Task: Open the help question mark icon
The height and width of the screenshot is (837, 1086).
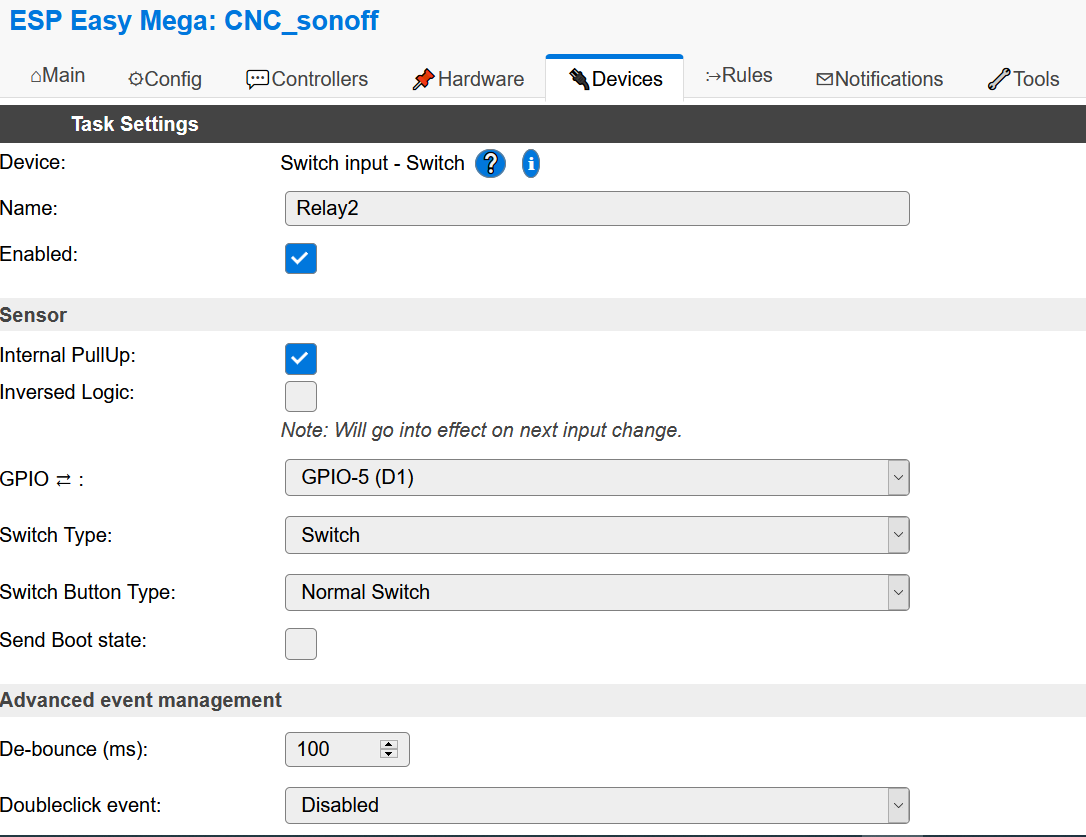Action: (490, 164)
